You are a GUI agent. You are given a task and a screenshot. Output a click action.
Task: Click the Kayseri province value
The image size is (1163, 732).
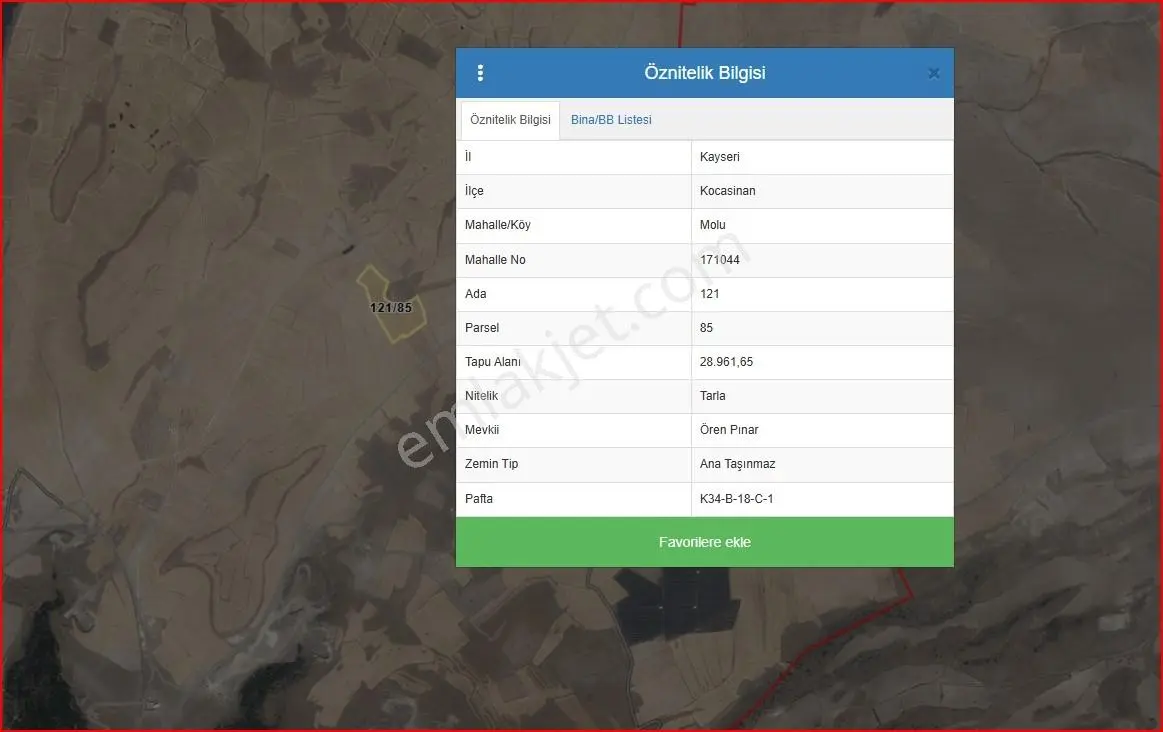pos(719,156)
